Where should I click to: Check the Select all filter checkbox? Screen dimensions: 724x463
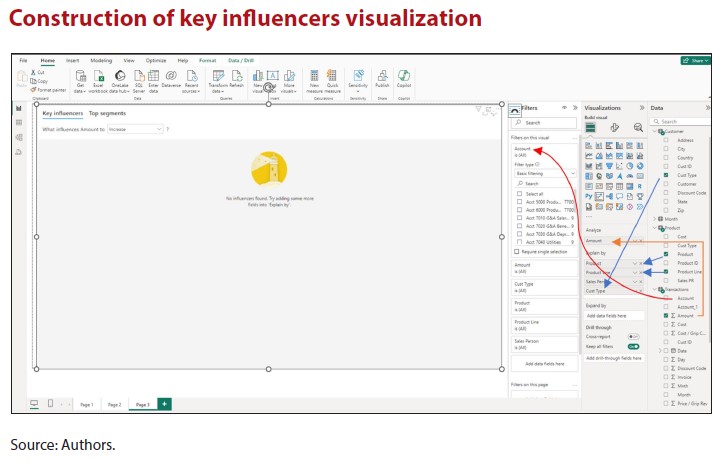(519, 194)
